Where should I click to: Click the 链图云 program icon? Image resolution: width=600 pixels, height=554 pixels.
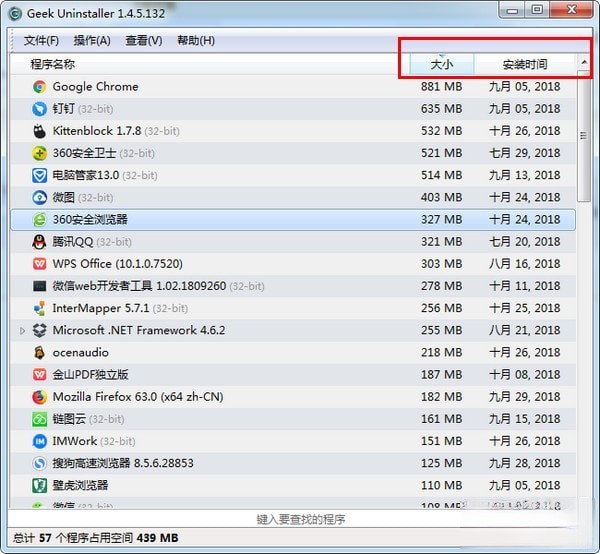39,419
